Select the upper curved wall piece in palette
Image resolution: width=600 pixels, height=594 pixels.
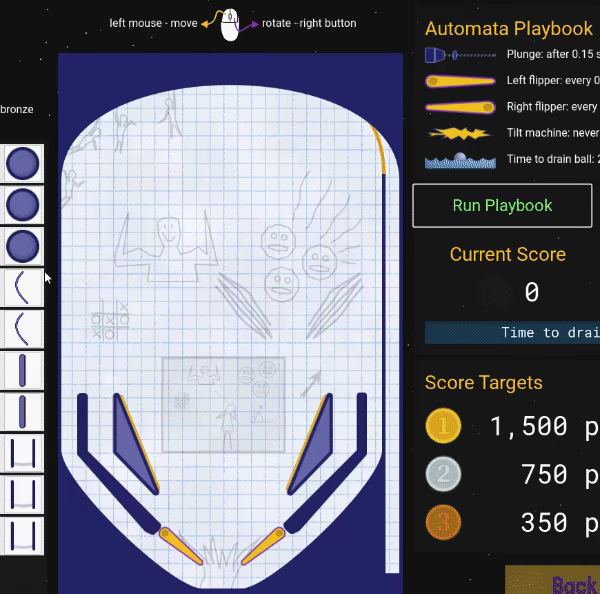click(x=21, y=287)
